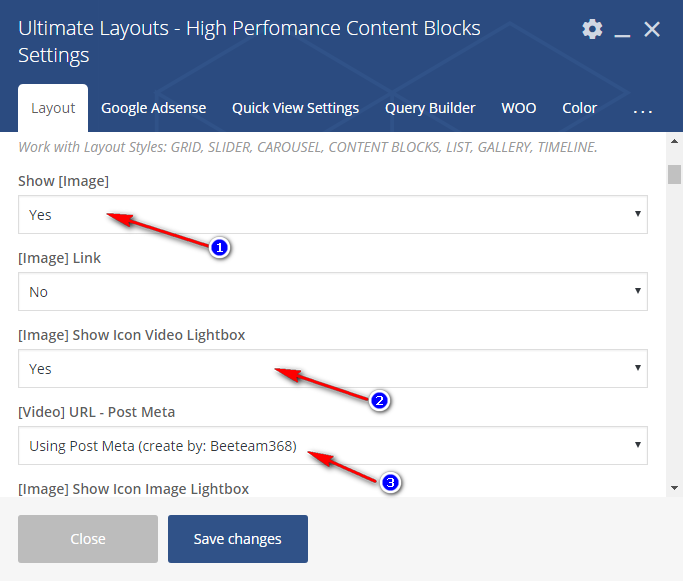Click the vertical scrollbar thumb
The image size is (683, 581).
tap(675, 174)
